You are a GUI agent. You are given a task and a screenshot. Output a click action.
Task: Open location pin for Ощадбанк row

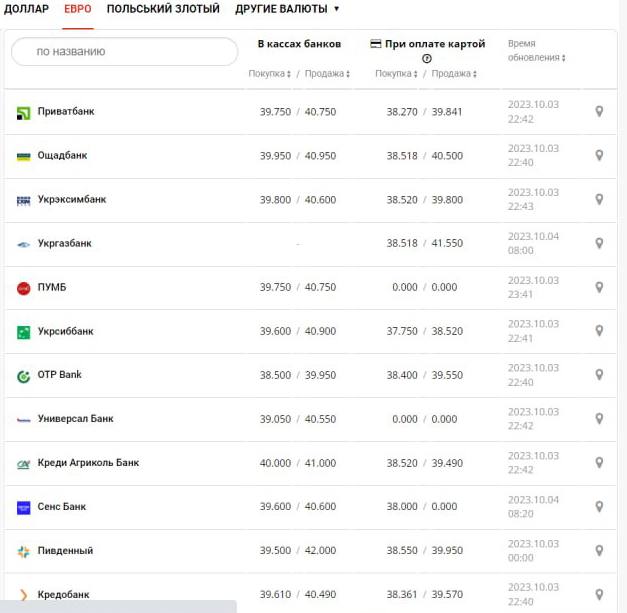(599, 155)
